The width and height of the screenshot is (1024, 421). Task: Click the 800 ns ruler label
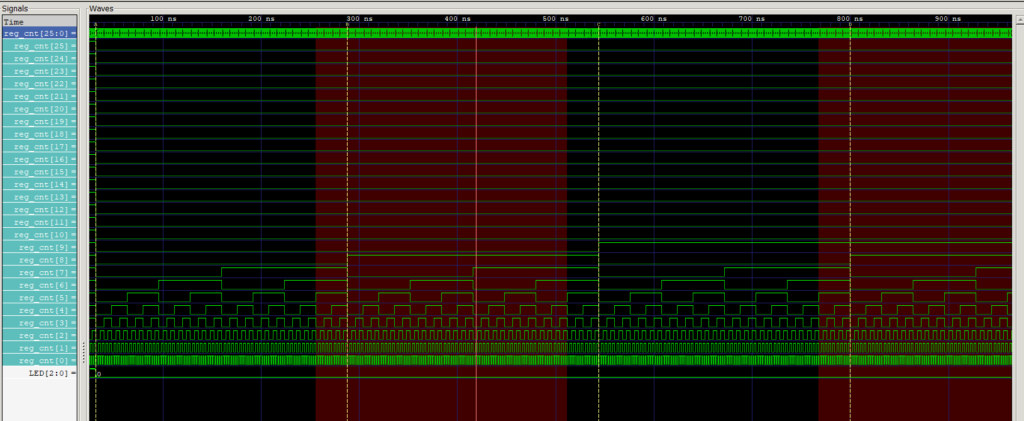[850, 19]
